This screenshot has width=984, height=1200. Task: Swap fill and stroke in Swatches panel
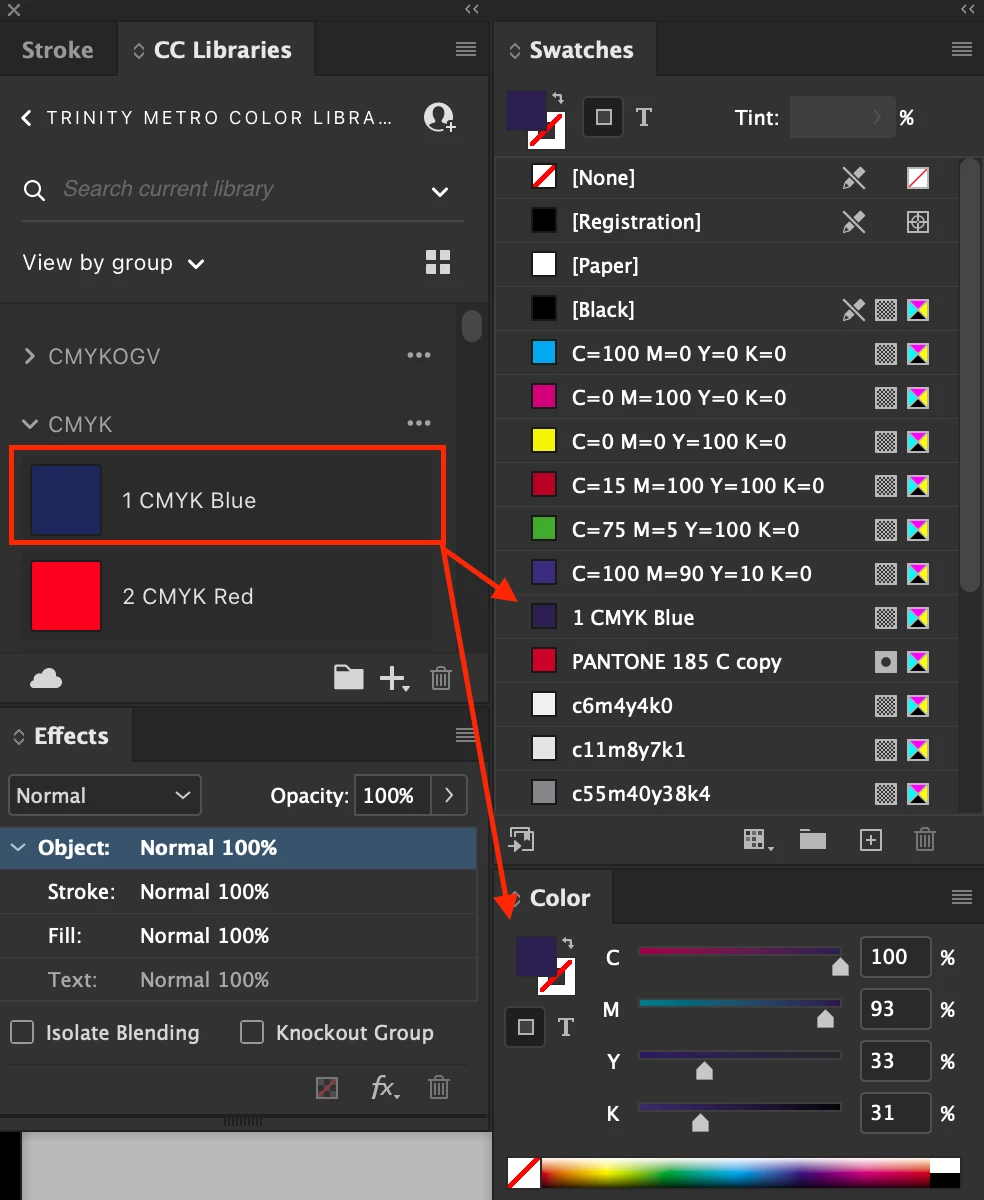(x=558, y=97)
